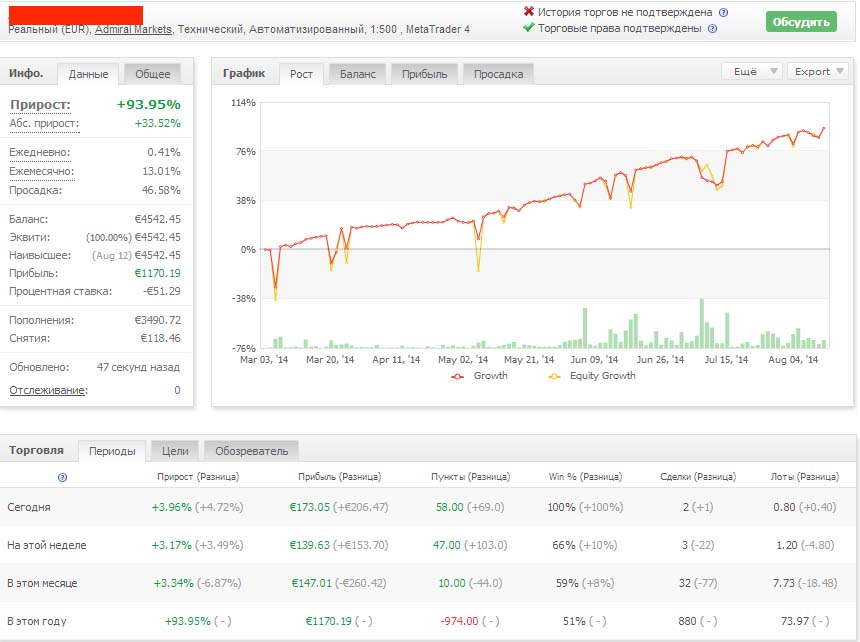Click the tallest volume bar near Jul 15
Viewport: 860px width, 642px height.
click(702, 322)
